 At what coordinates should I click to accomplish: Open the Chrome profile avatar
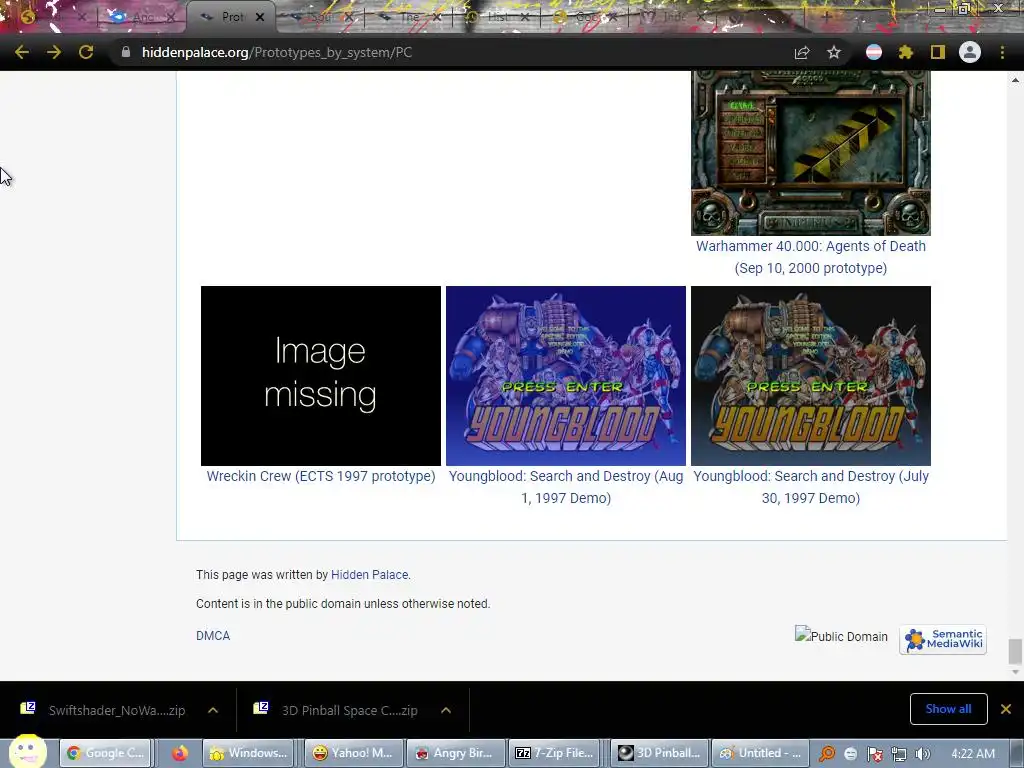point(970,52)
